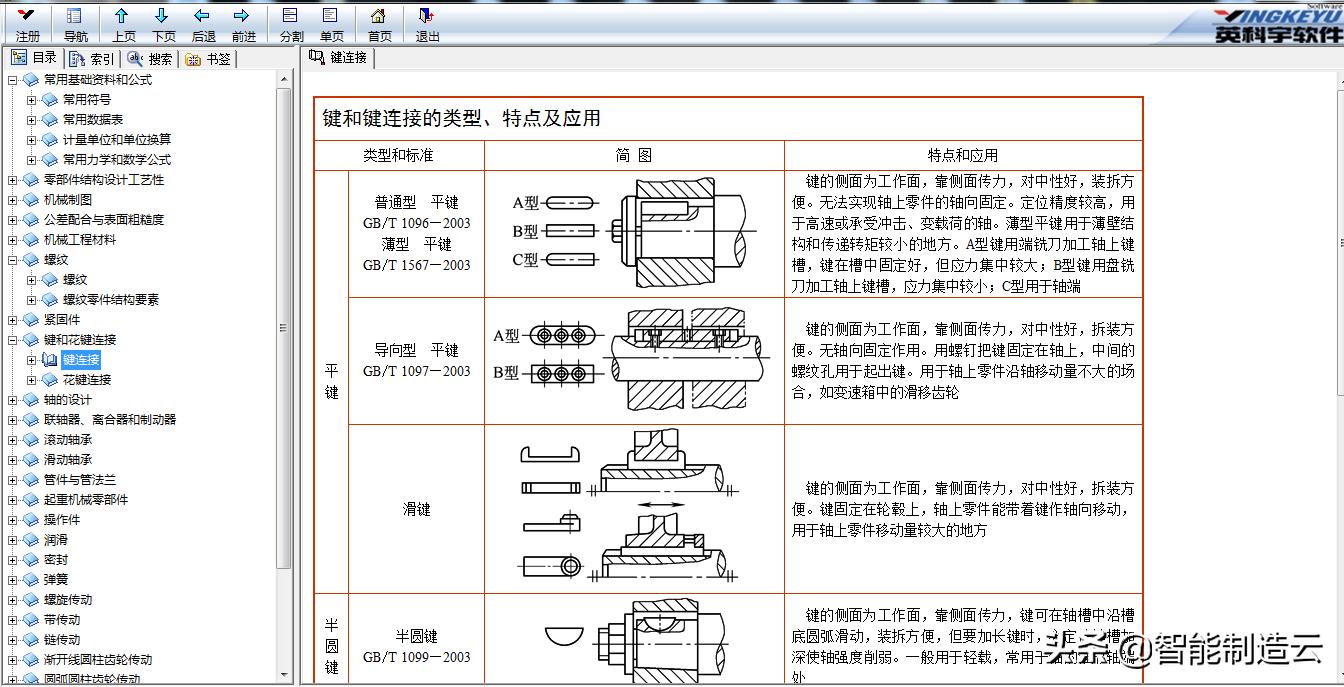This screenshot has height=687, width=1344.
Task: Expand the 常用符号 tree node
Action: coord(31,100)
